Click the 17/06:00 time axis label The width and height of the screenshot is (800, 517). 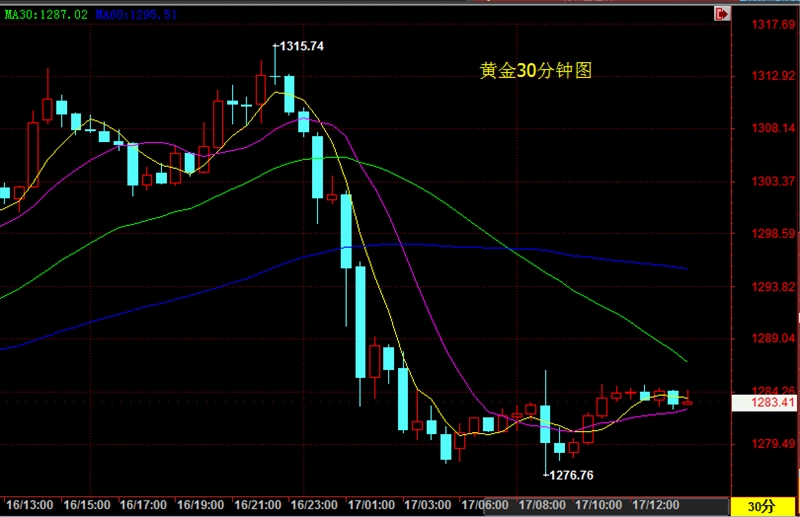tap(485, 505)
